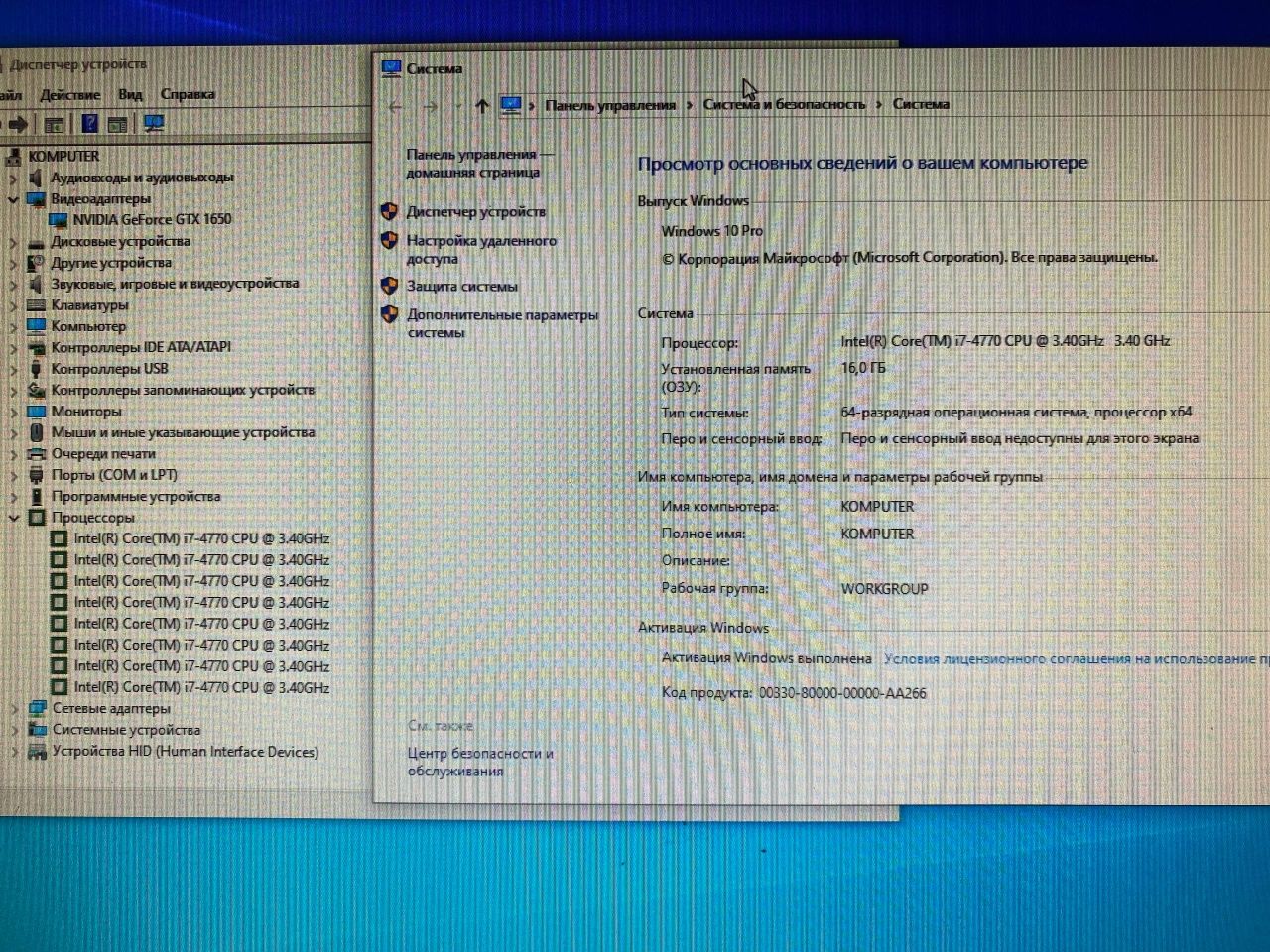Viewport: 1270px width, 952px height.
Task: Click speaker icon beside Аудиовходы и аудиовыходы
Action: click(x=36, y=178)
